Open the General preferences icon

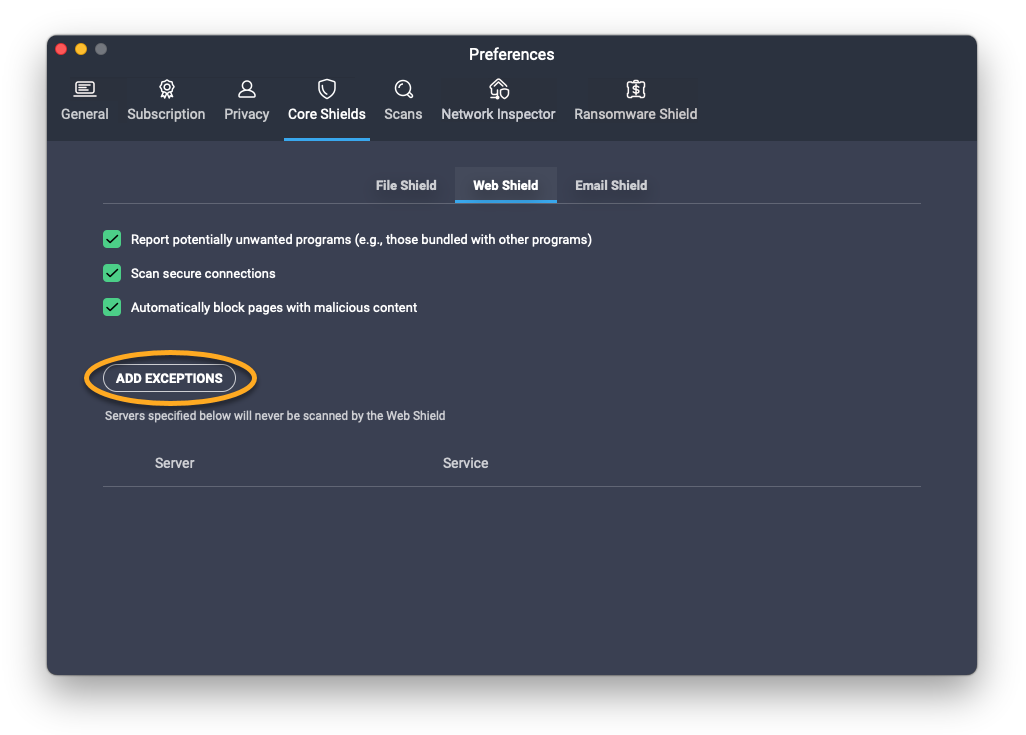tap(85, 89)
